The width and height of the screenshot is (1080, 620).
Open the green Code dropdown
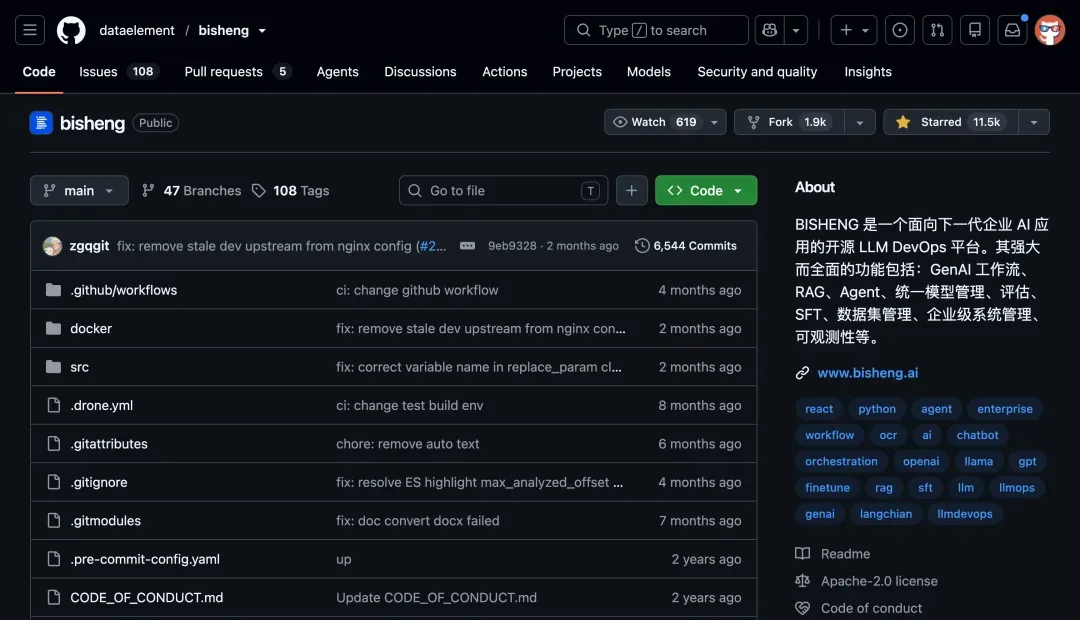[706, 191]
